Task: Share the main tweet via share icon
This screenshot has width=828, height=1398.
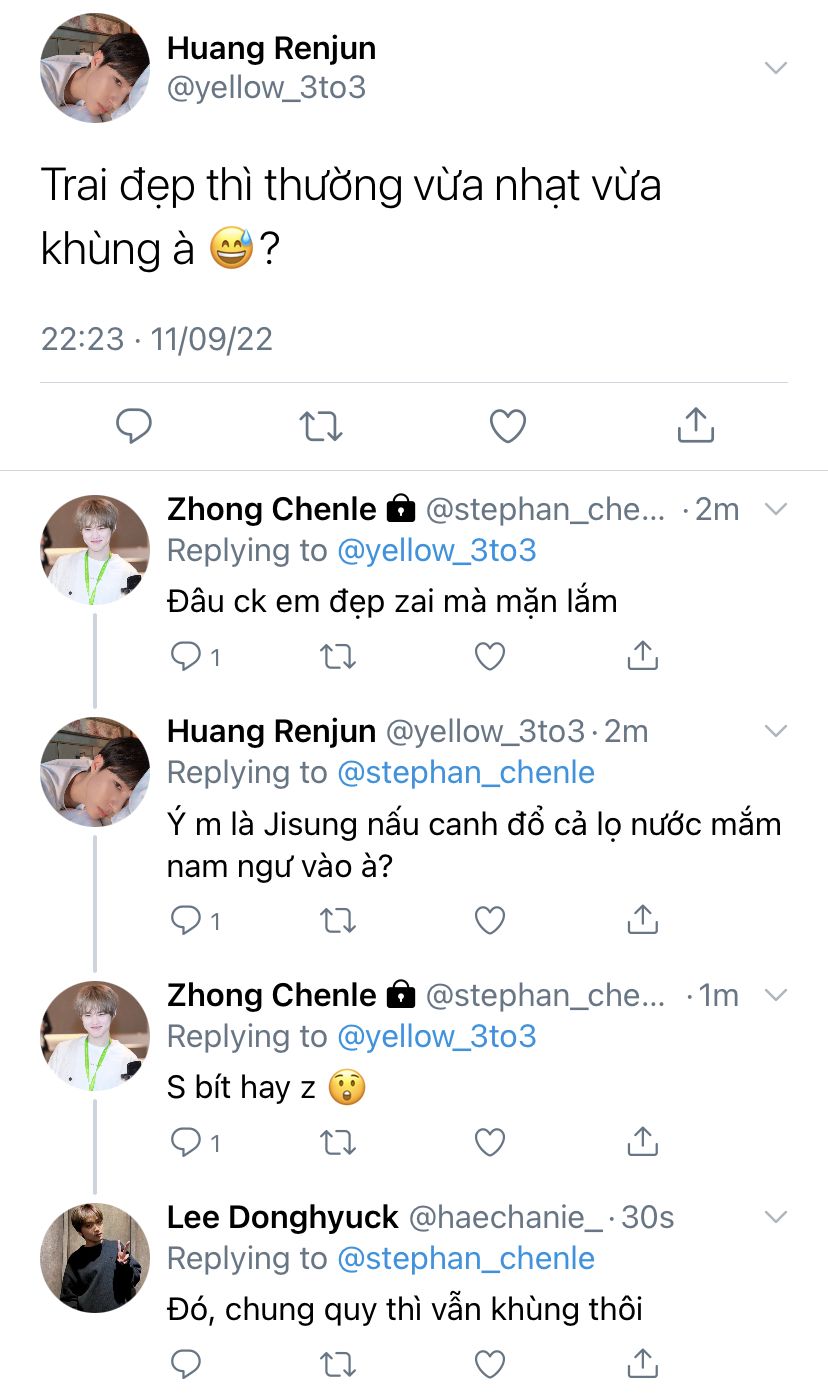Action: pos(695,426)
